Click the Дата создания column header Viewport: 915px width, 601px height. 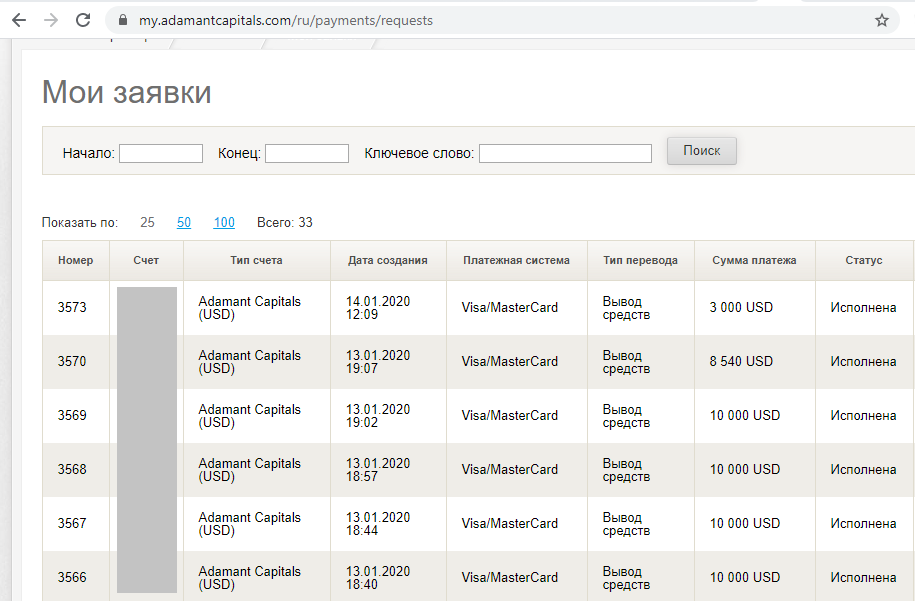tap(388, 260)
